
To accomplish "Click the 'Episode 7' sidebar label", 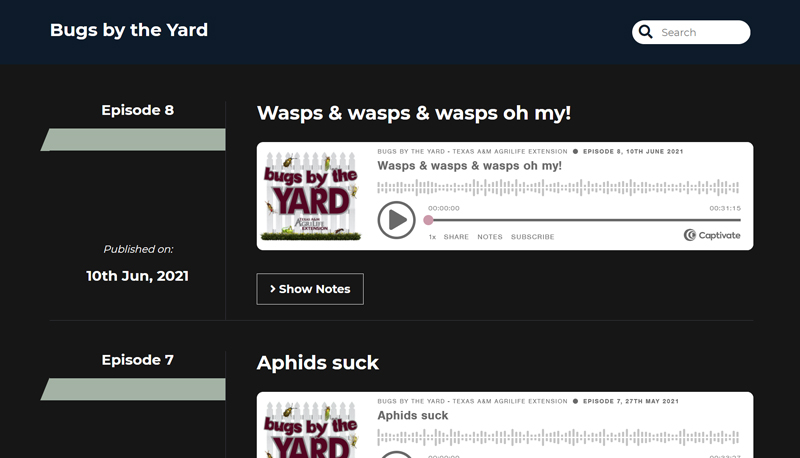I will (x=138, y=360).
